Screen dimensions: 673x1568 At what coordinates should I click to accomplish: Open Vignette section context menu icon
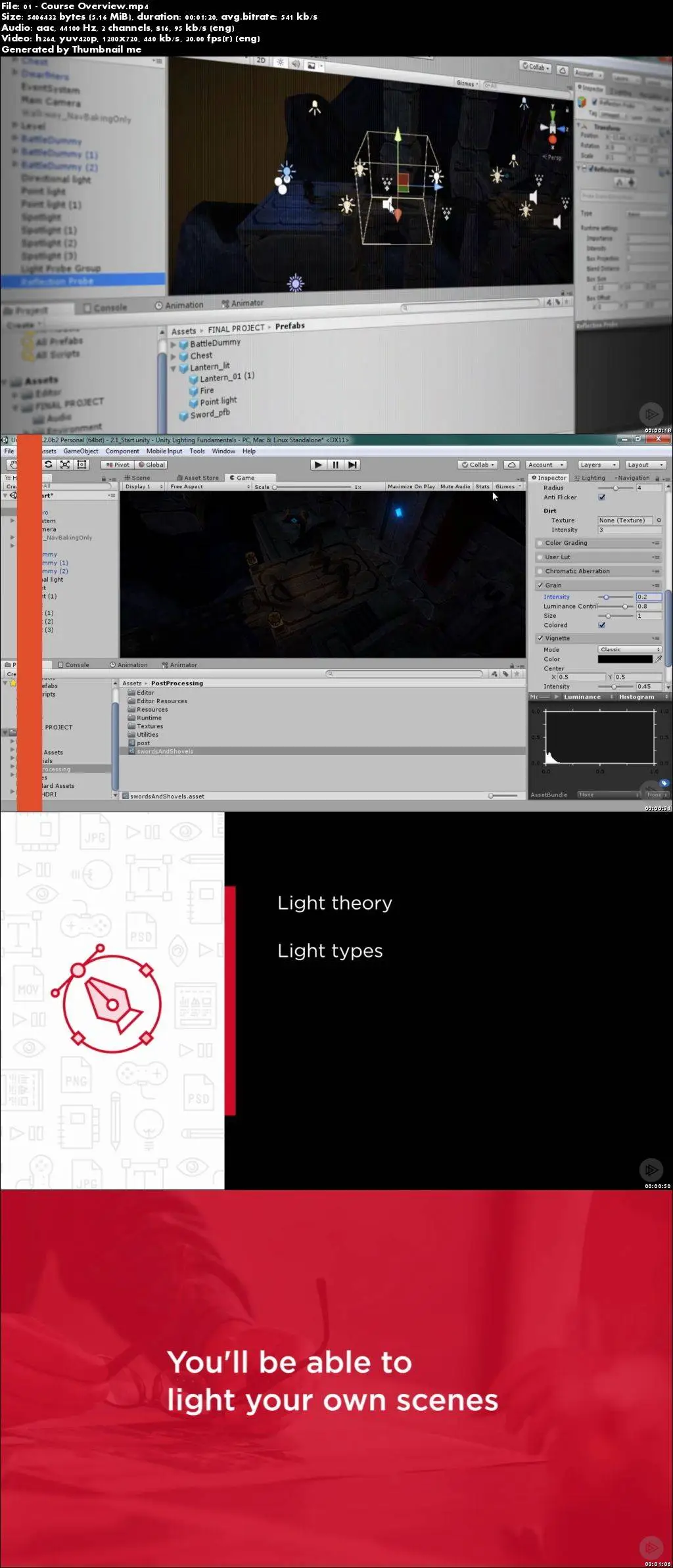tap(655, 638)
